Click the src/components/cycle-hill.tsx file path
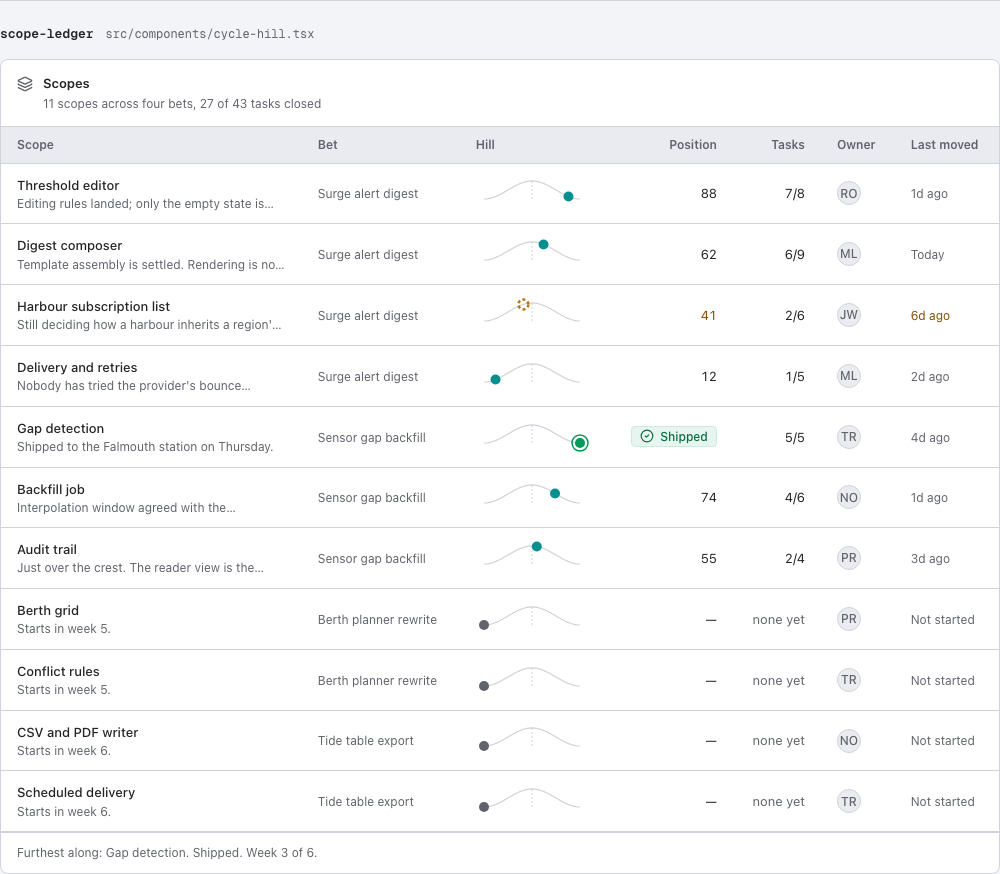This screenshot has width=1000, height=874. [210, 34]
